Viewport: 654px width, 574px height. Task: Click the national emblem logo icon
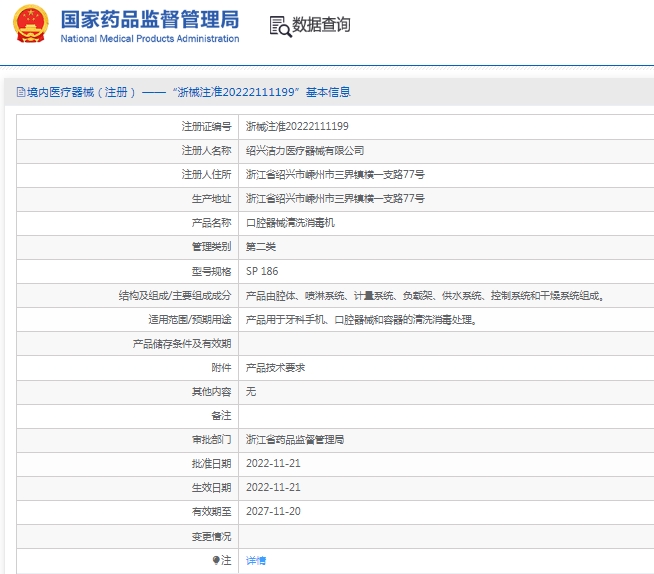(30, 24)
